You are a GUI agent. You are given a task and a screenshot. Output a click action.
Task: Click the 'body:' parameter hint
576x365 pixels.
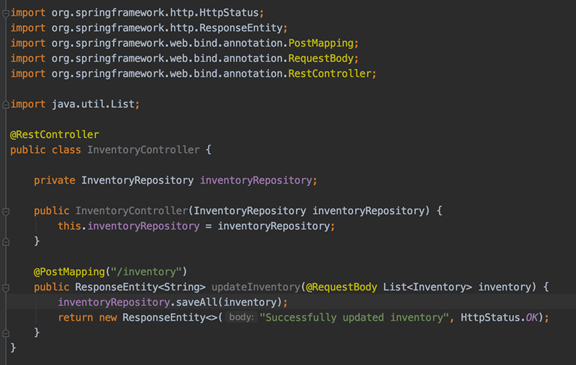tap(241, 317)
